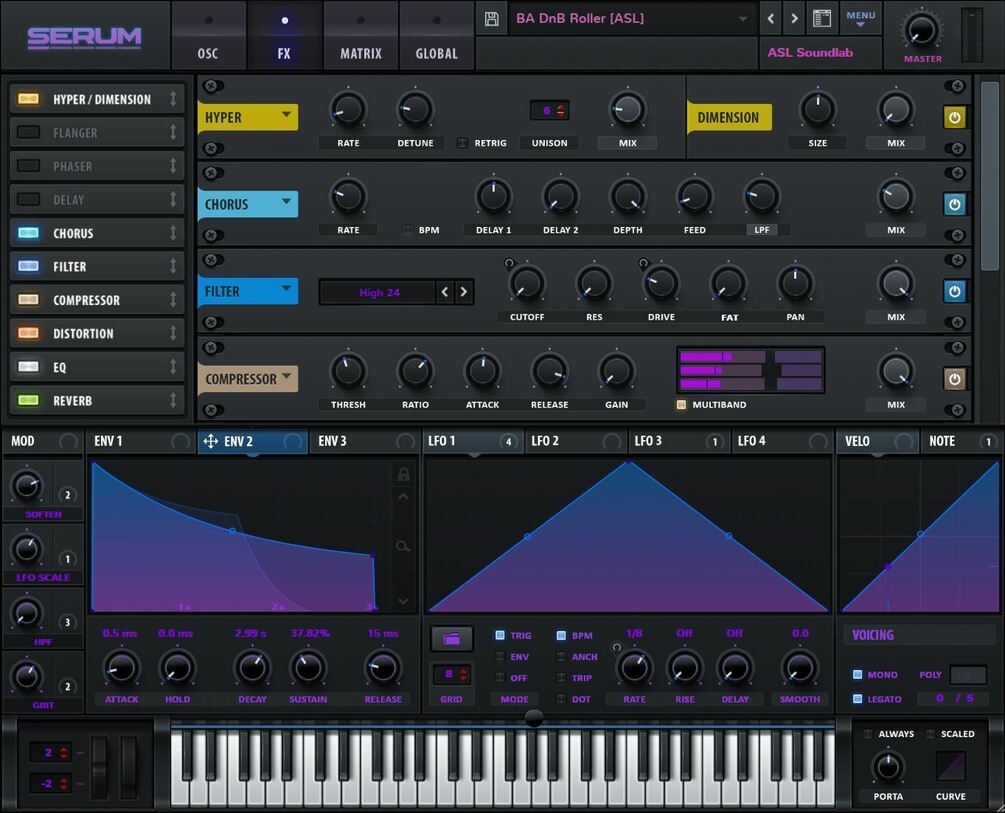Open Hyper effect dropdown arrow
The height and width of the screenshot is (813, 1005).
point(286,115)
